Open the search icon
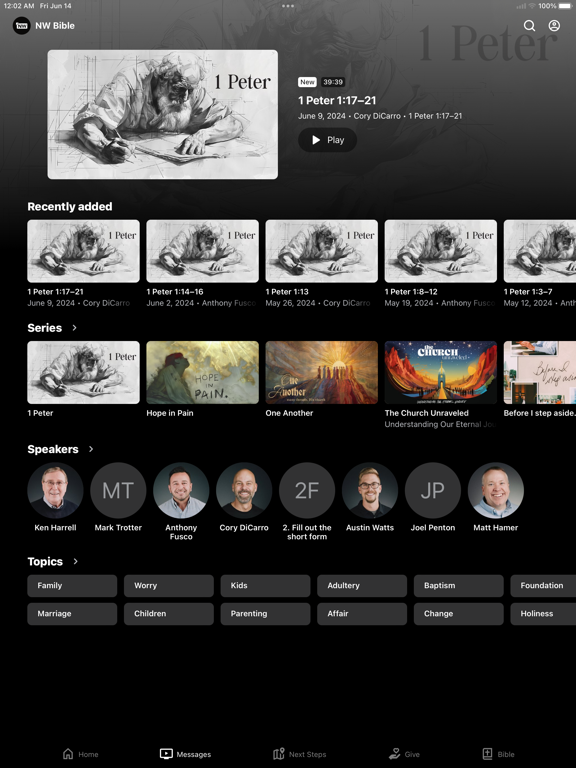 (x=529, y=25)
